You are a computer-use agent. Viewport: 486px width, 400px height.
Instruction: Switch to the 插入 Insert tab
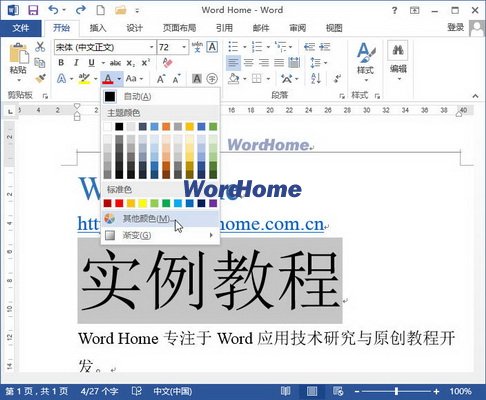(x=98, y=28)
